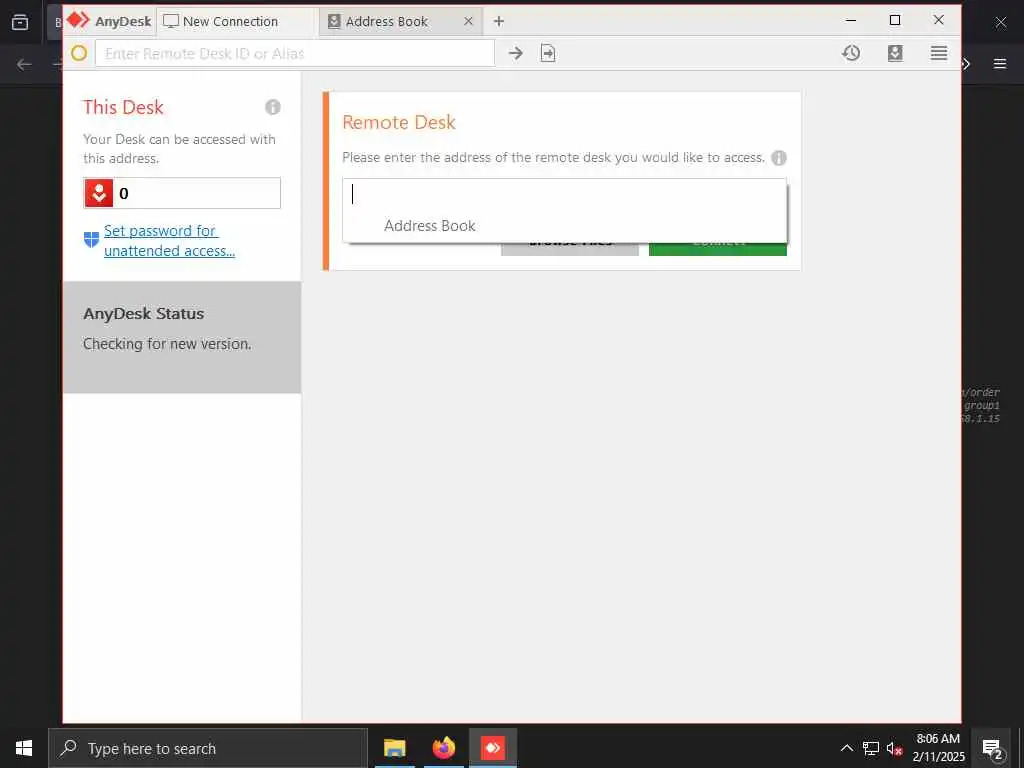Open the AnyDesk hamburger menu
This screenshot has width=1024, height=768.
pos(938,53)
